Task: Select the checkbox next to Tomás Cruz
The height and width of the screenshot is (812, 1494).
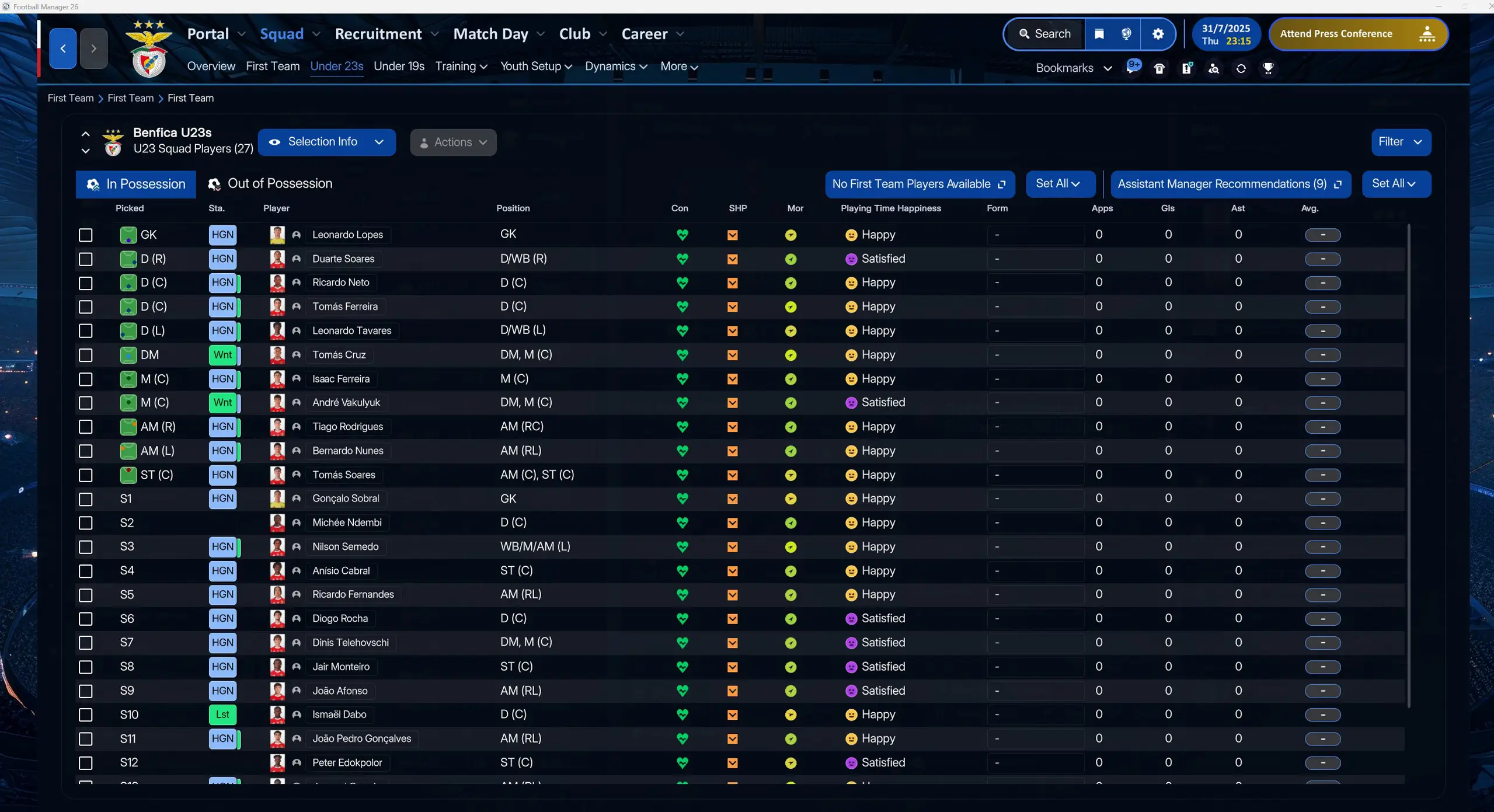Action: (x=86, y=355)
